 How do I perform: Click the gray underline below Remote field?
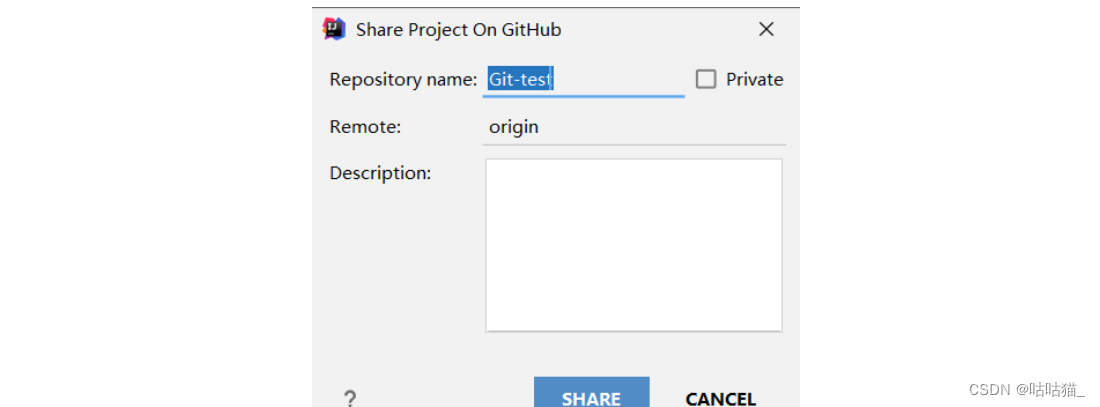[x=634, y=145]
